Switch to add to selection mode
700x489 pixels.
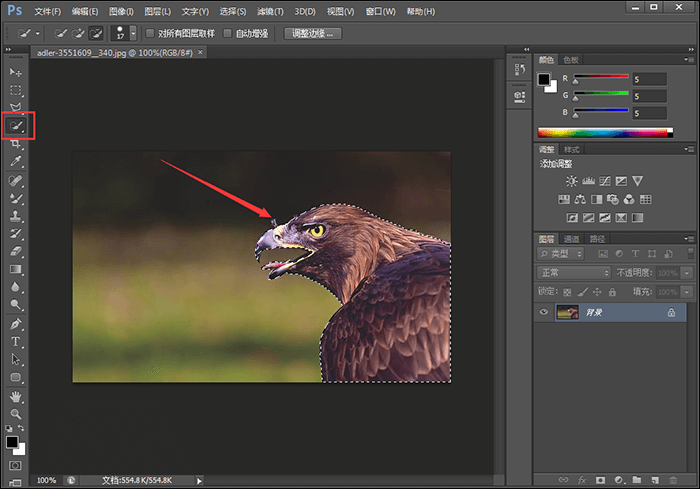pos(78,33)
